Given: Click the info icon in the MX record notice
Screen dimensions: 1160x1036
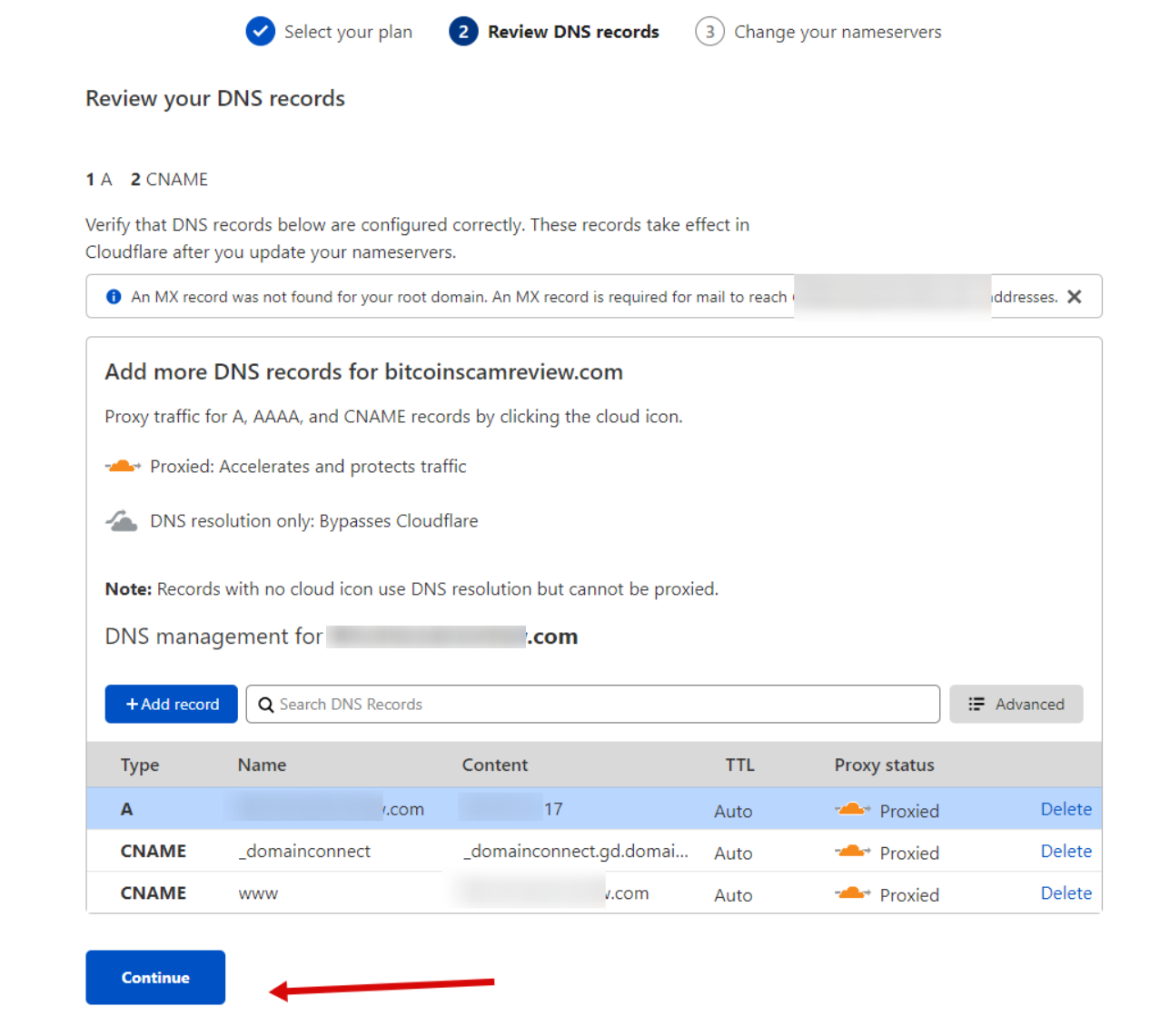Looking at the screenshot, I should click(114, 297).
